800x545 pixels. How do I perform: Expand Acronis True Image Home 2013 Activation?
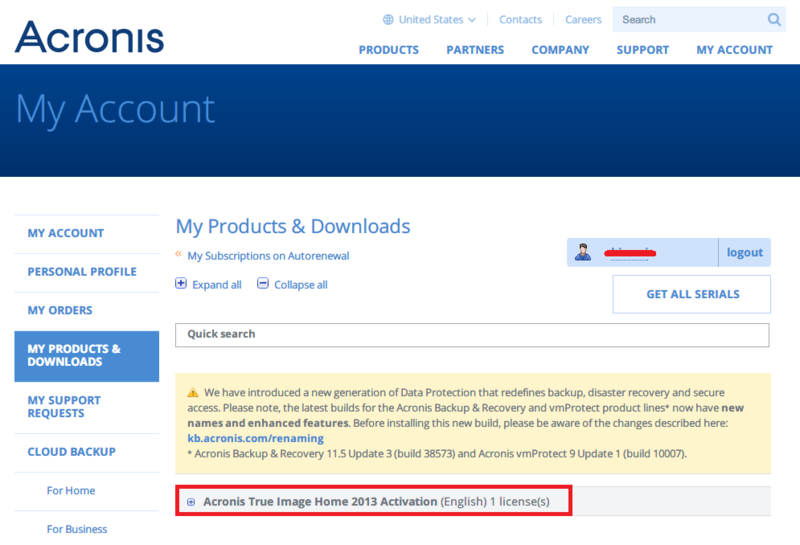click(x=191, y=502)
